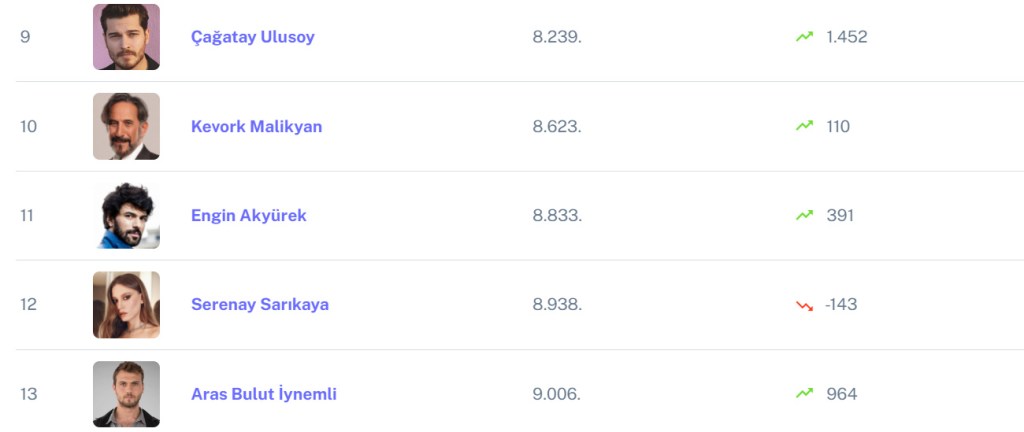
Task: Open Çağatay Ulusoy's profile photo
Action: 126,37
